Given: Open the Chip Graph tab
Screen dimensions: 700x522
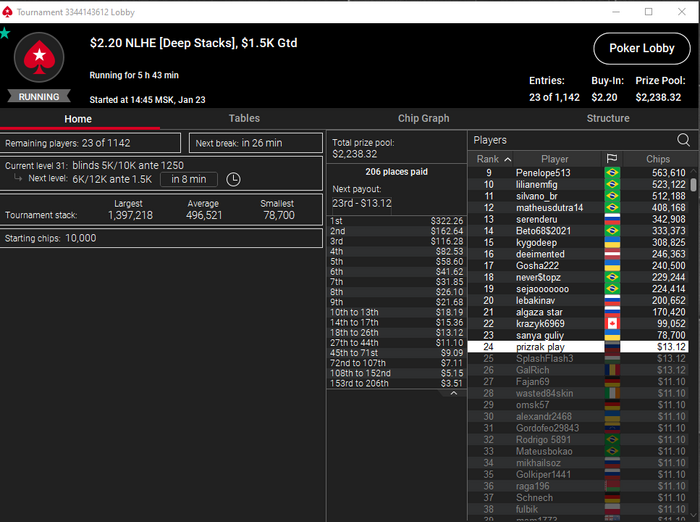Looking at the screenshot, I should [x=424, y=118].
